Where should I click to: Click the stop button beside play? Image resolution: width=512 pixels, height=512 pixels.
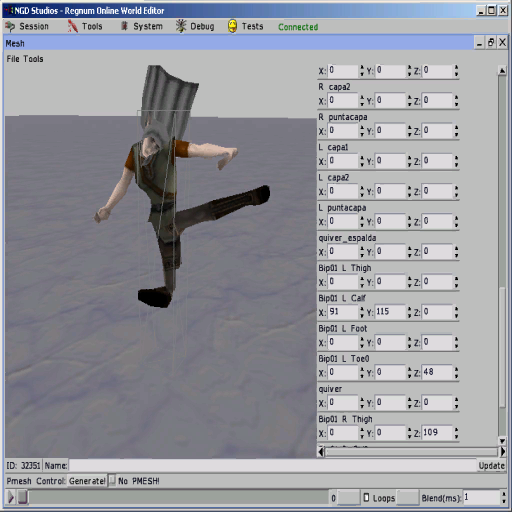pos(23,497)
